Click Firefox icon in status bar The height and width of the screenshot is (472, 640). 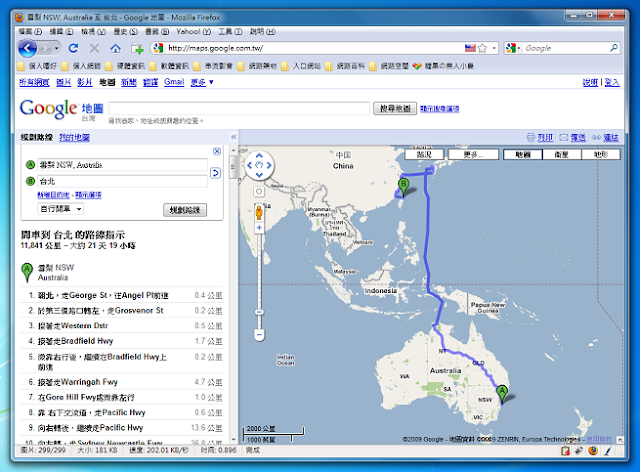click(593, 450)
